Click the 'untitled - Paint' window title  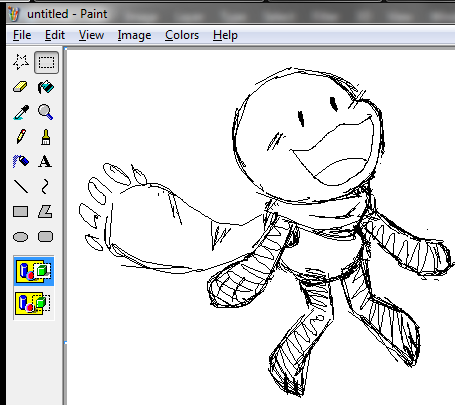coord(67,14)
